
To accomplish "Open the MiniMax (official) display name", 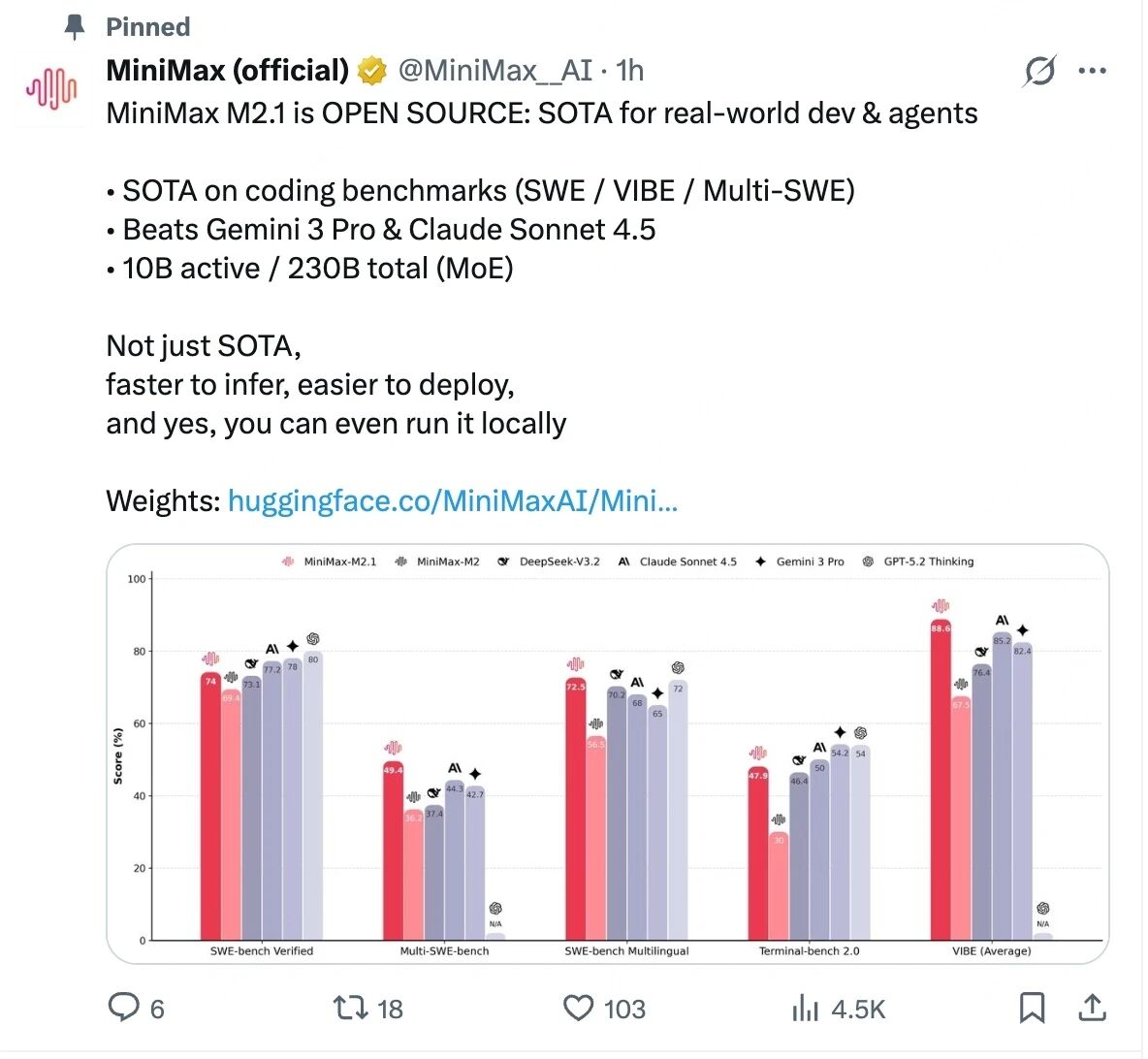I will [227, 71].
